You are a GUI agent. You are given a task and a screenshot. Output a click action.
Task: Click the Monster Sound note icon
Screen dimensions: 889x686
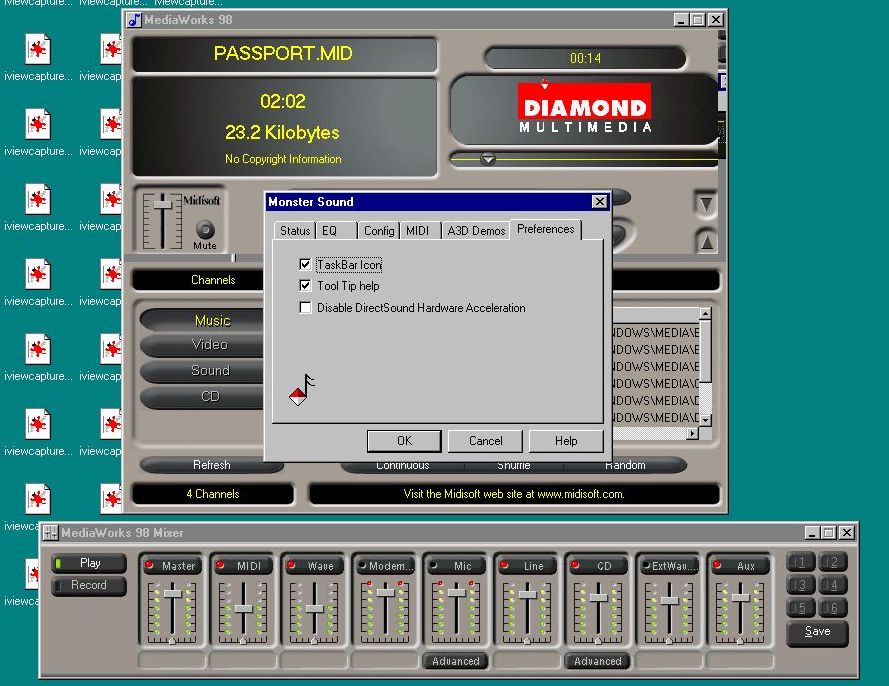(x=302, y=390)
